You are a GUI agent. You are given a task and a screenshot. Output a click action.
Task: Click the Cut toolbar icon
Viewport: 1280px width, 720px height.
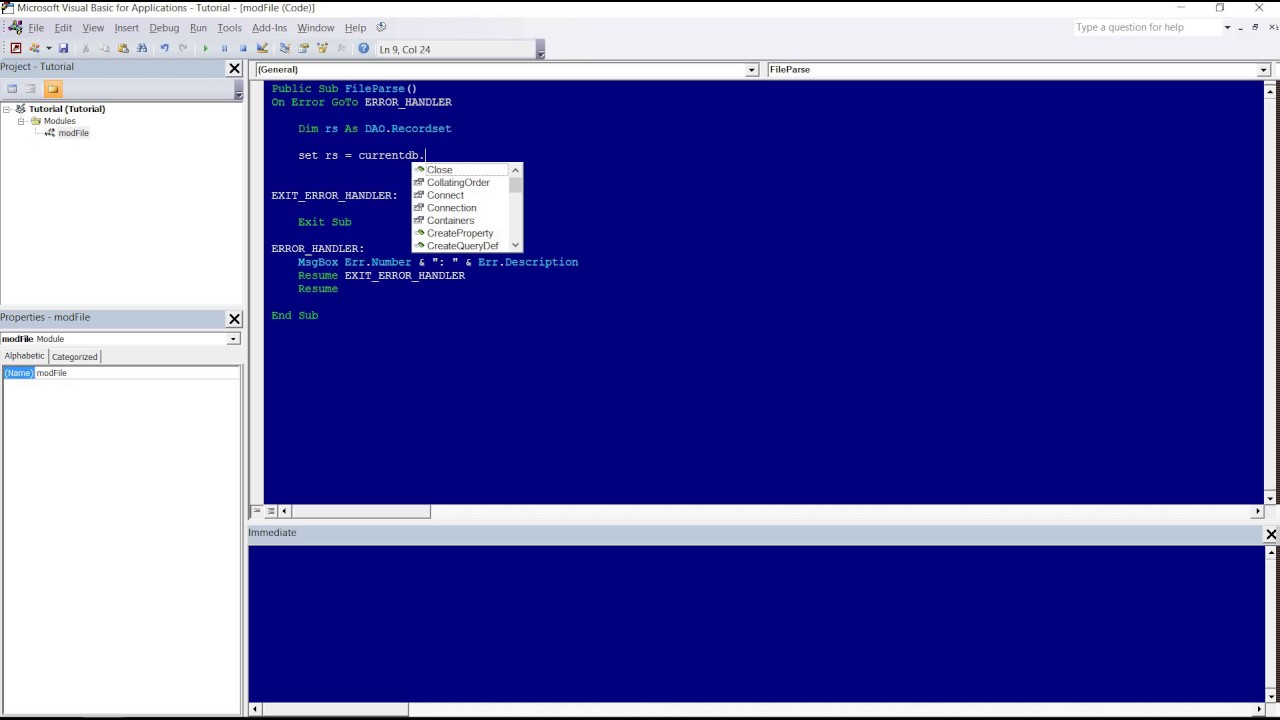tap(85, 48)
